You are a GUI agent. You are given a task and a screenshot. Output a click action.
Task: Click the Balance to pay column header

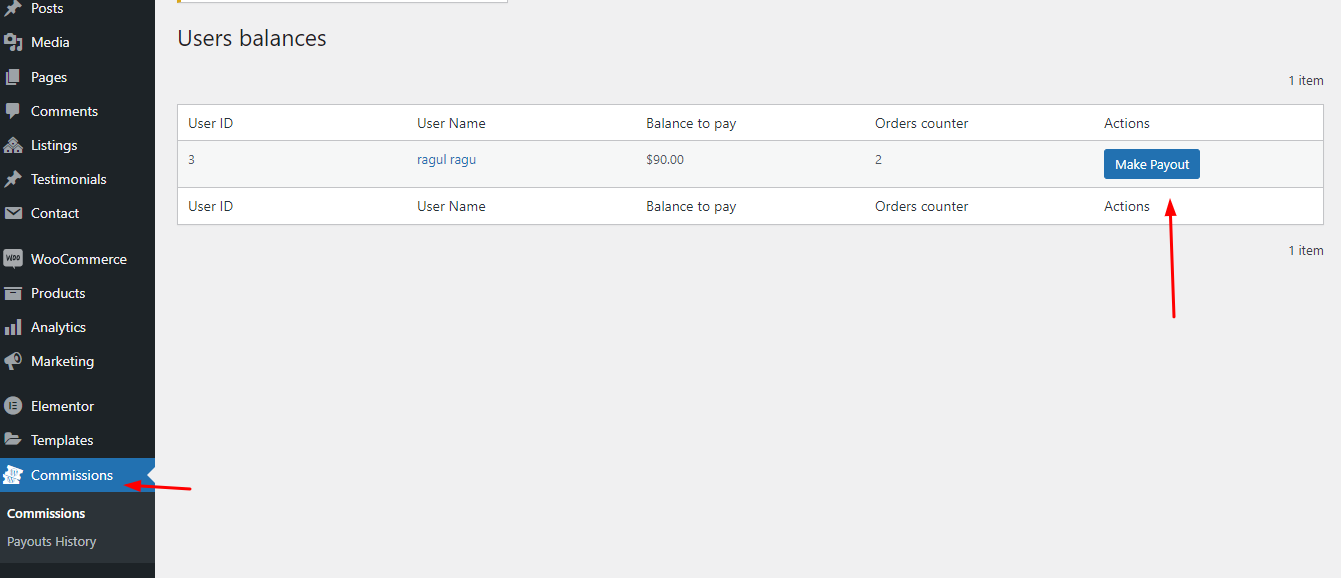tap(691, 123)
